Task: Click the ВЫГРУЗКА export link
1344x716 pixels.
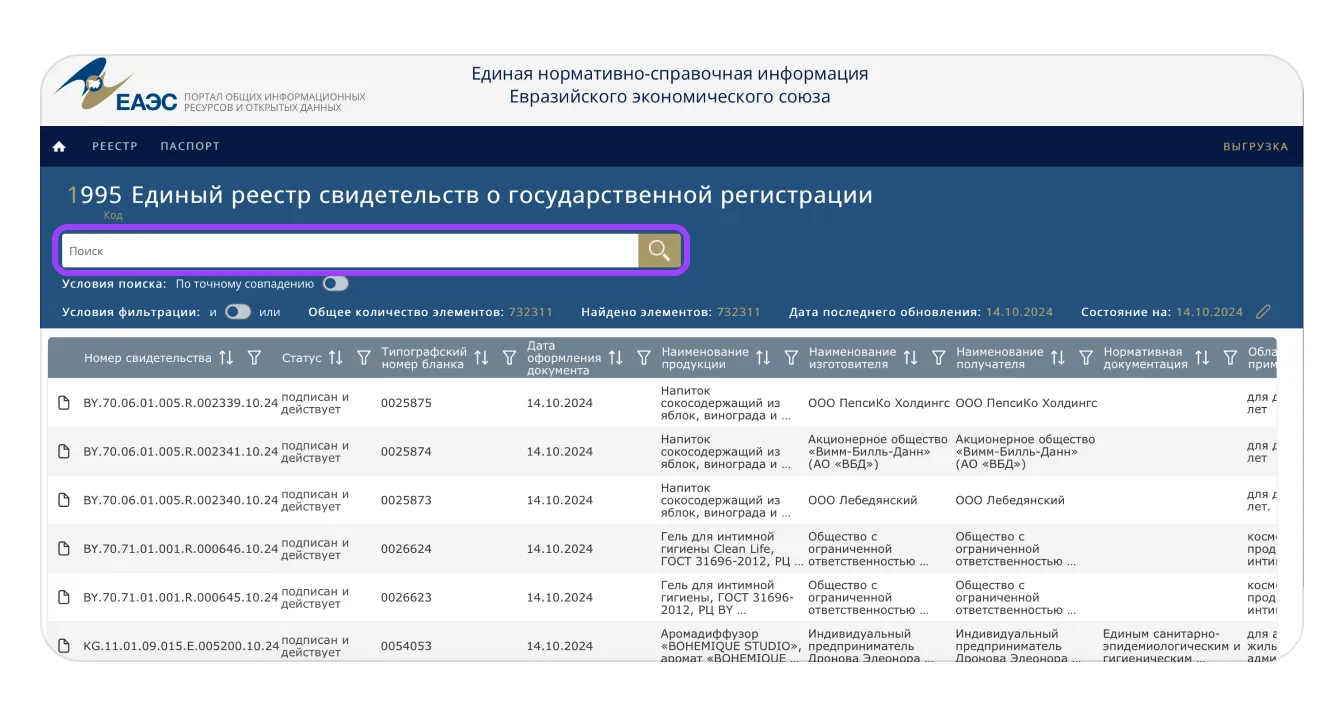Action: pyautogui.click(x=1255, y=147)
